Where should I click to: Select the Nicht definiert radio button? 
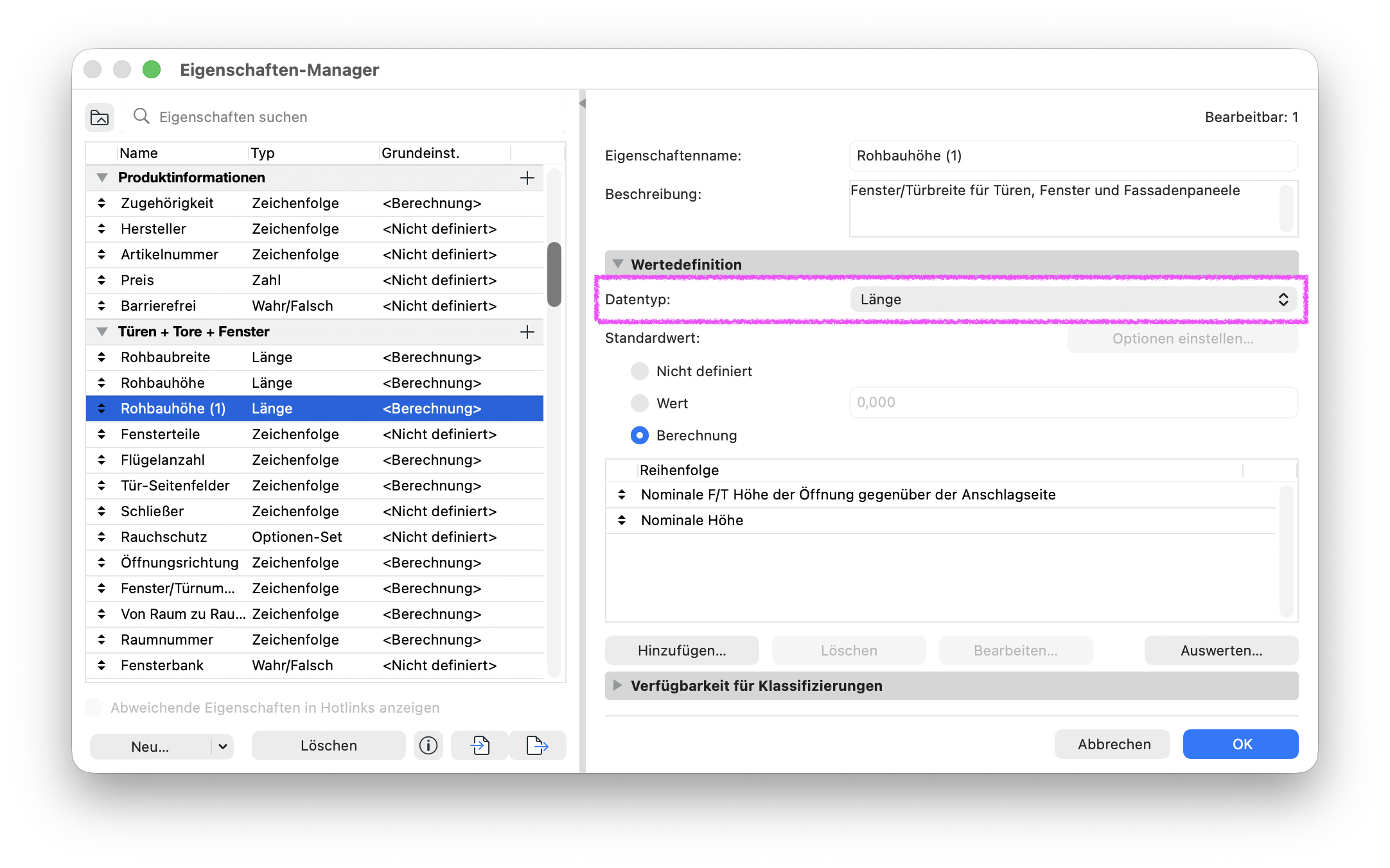640,371
